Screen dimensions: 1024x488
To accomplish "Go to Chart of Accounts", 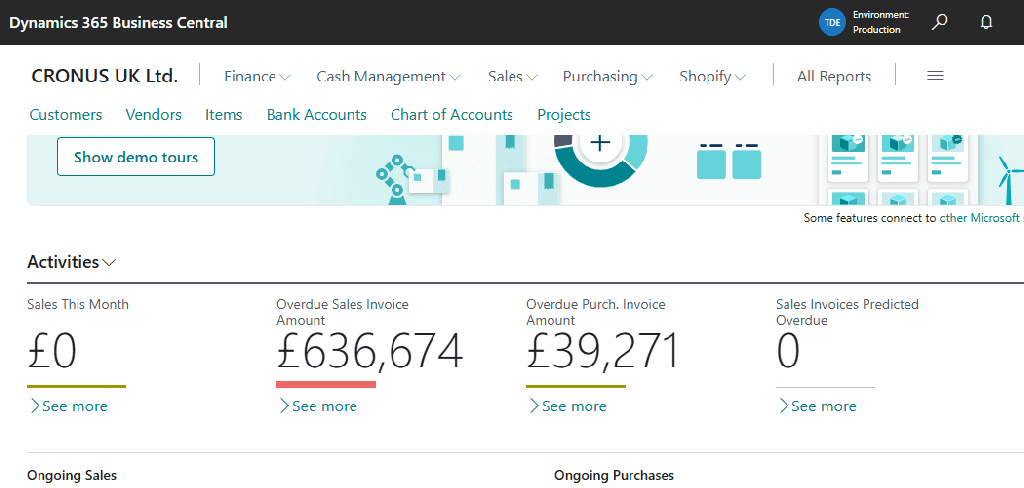I will pyautogui.click(x=451, y=115).
